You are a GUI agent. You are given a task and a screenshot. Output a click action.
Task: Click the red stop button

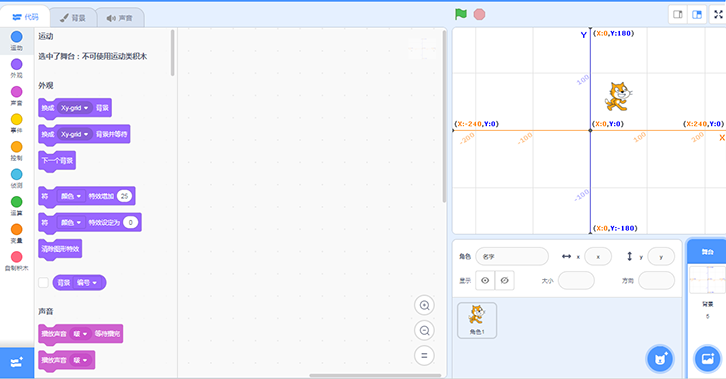[x=479, y=14]
